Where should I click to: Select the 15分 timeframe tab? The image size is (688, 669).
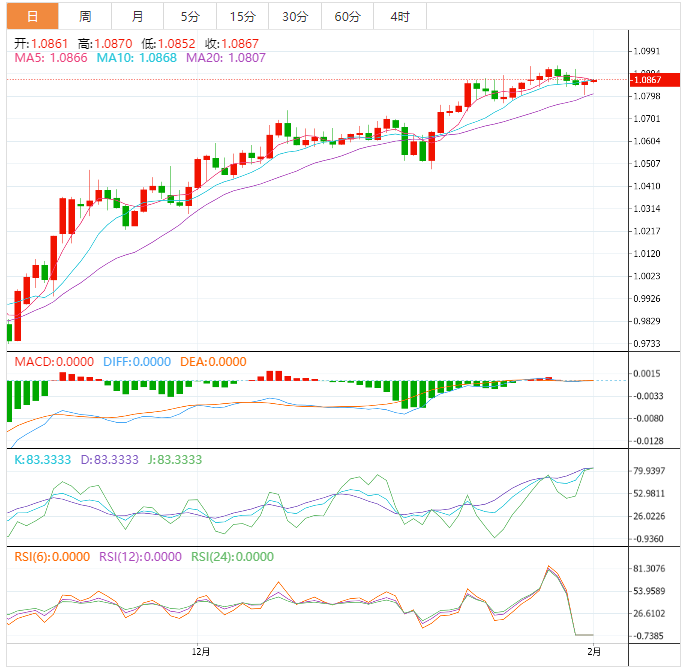click(x=242, y=17)
